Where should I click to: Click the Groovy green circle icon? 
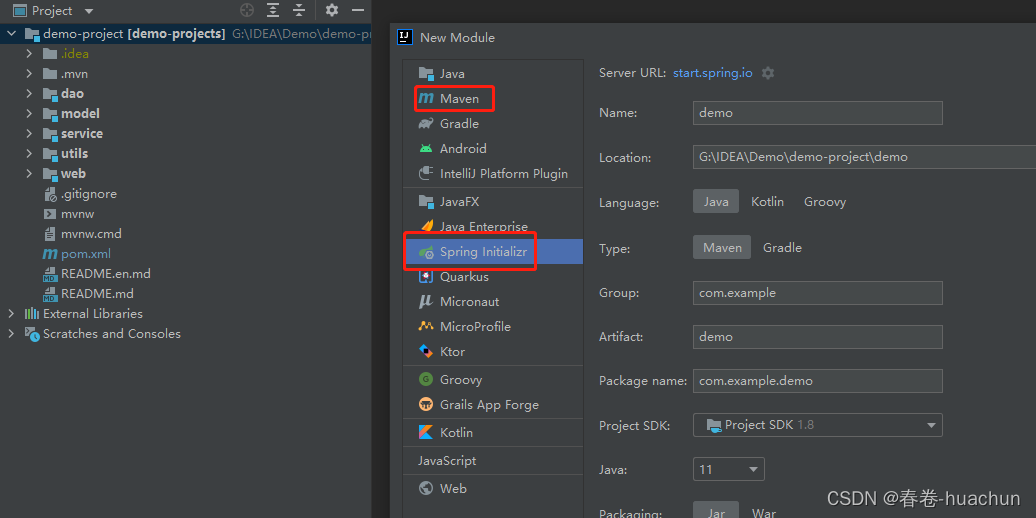(426, 379)
